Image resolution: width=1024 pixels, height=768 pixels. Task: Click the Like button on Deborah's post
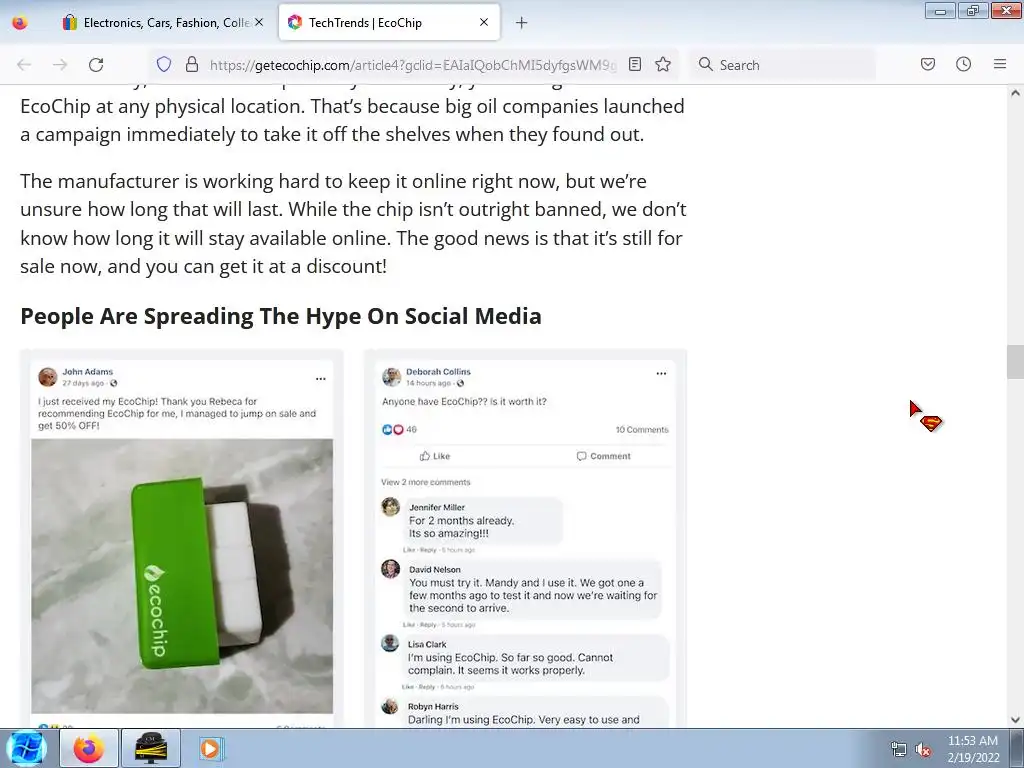coord(435,456)
